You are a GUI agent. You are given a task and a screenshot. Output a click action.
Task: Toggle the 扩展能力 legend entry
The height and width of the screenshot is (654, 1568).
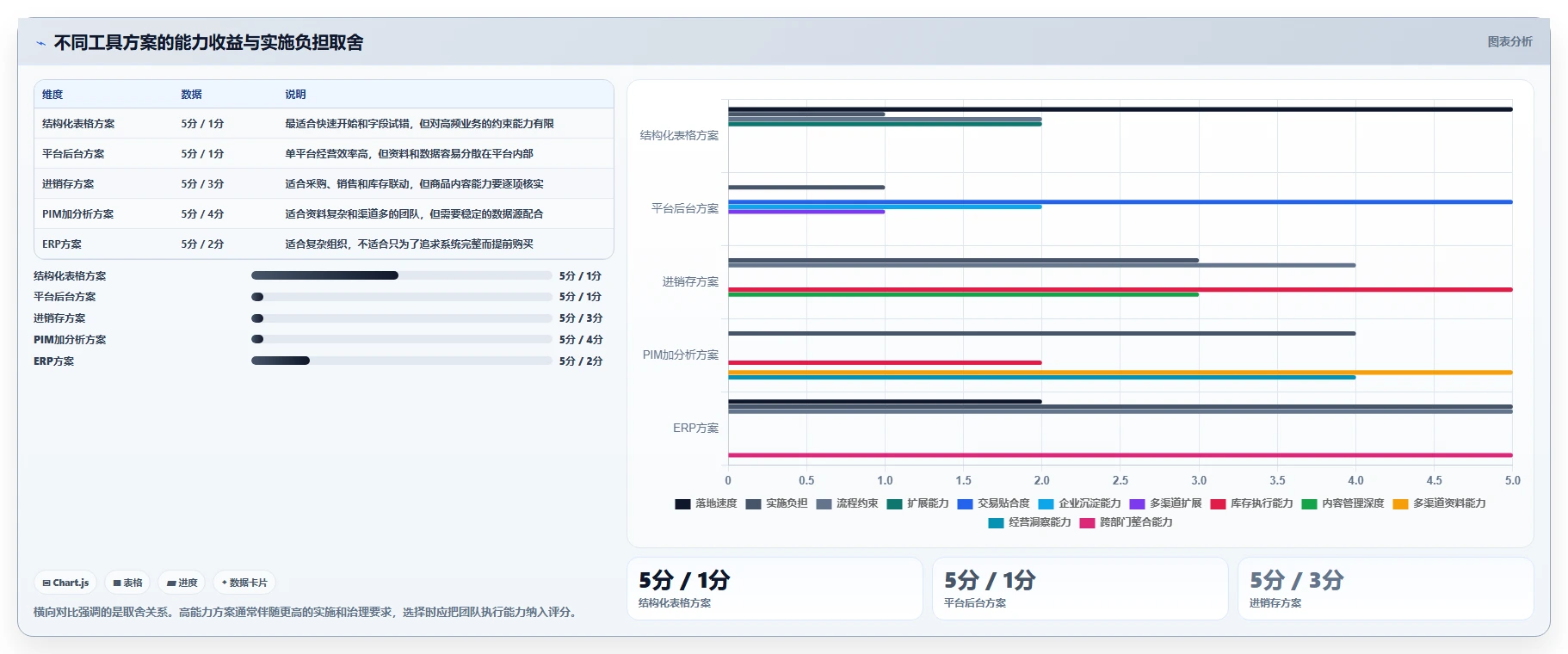(x=917, y=503)
